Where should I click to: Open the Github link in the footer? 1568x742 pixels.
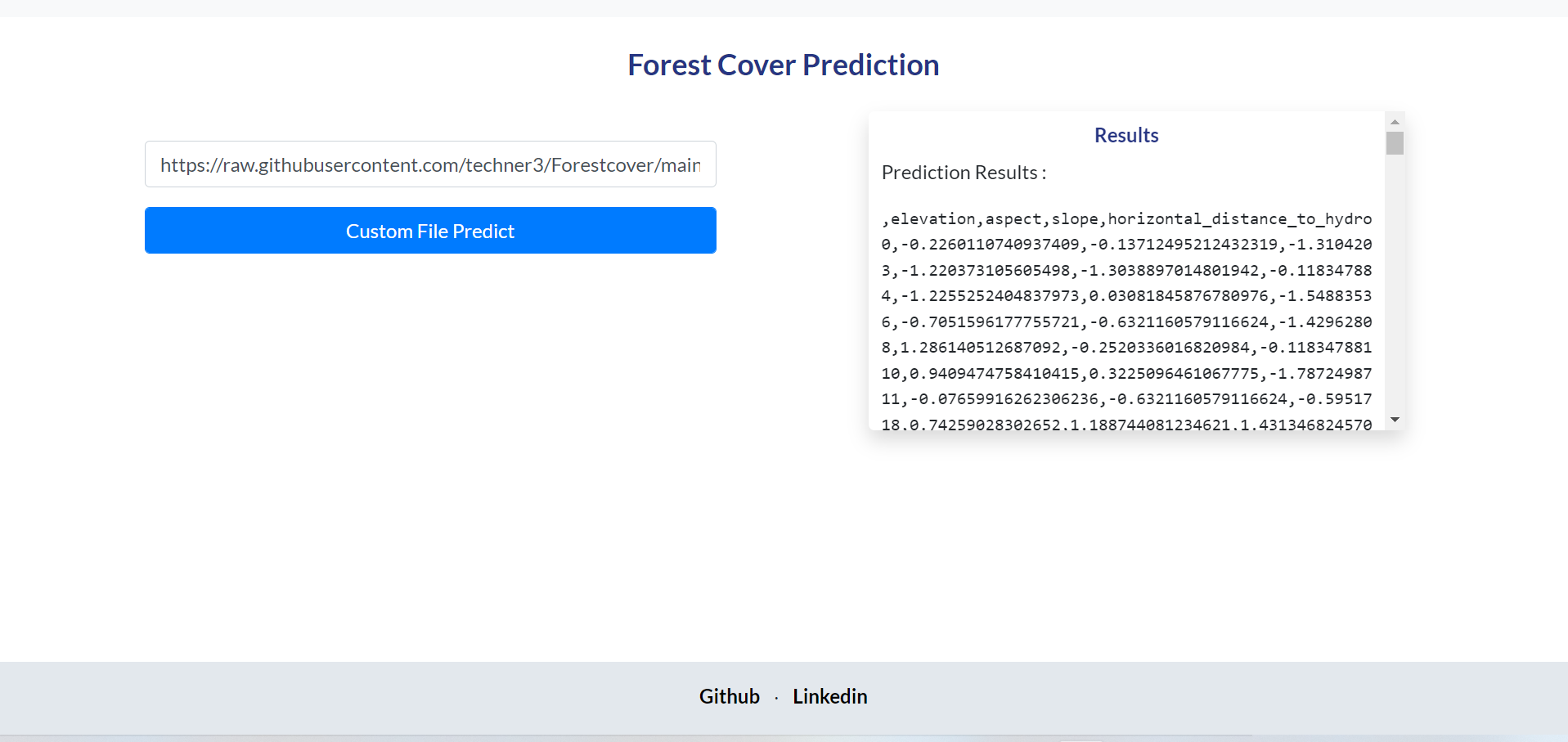tap(728, 696)
